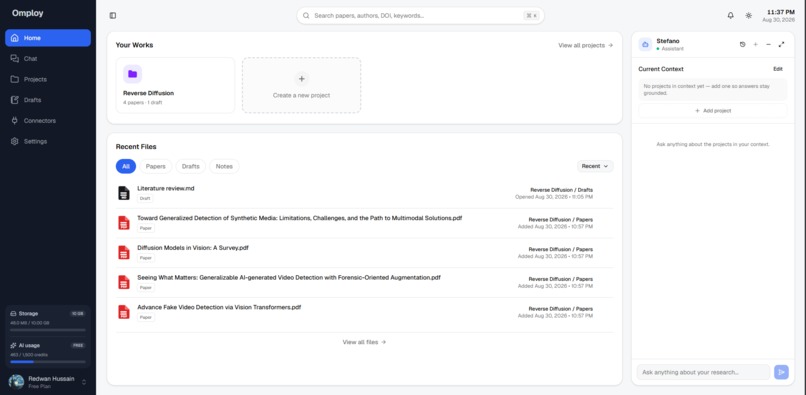Click PDF icon for Diffusion Models in Vision
The height and width of the screenshot is (395, 806).
point(124,253)
